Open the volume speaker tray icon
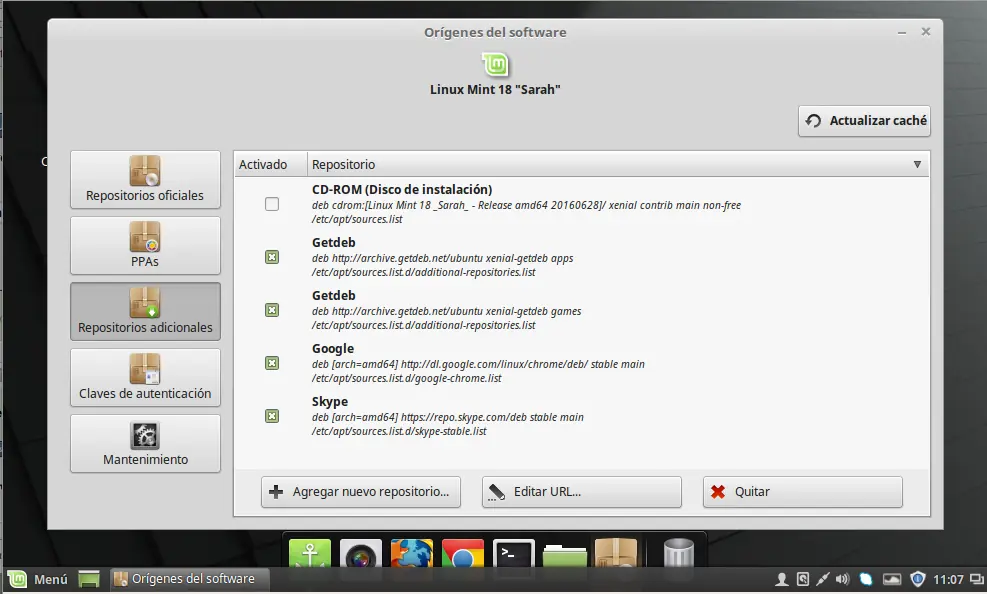Image resolution: width=987 pixels, height=594 pixels. (x=842, y=579)
